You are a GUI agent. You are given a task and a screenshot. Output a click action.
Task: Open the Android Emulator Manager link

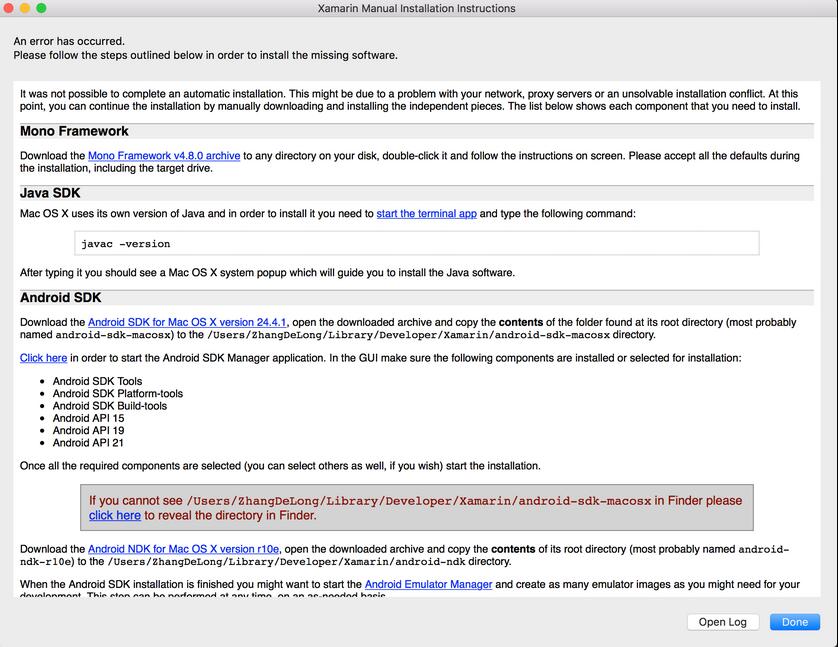428,584
